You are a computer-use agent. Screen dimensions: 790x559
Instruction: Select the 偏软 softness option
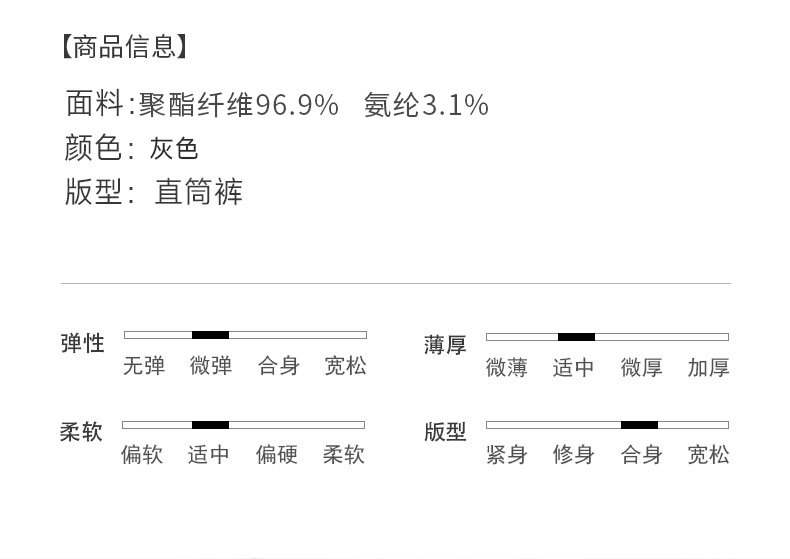click(x=142, y=455)
